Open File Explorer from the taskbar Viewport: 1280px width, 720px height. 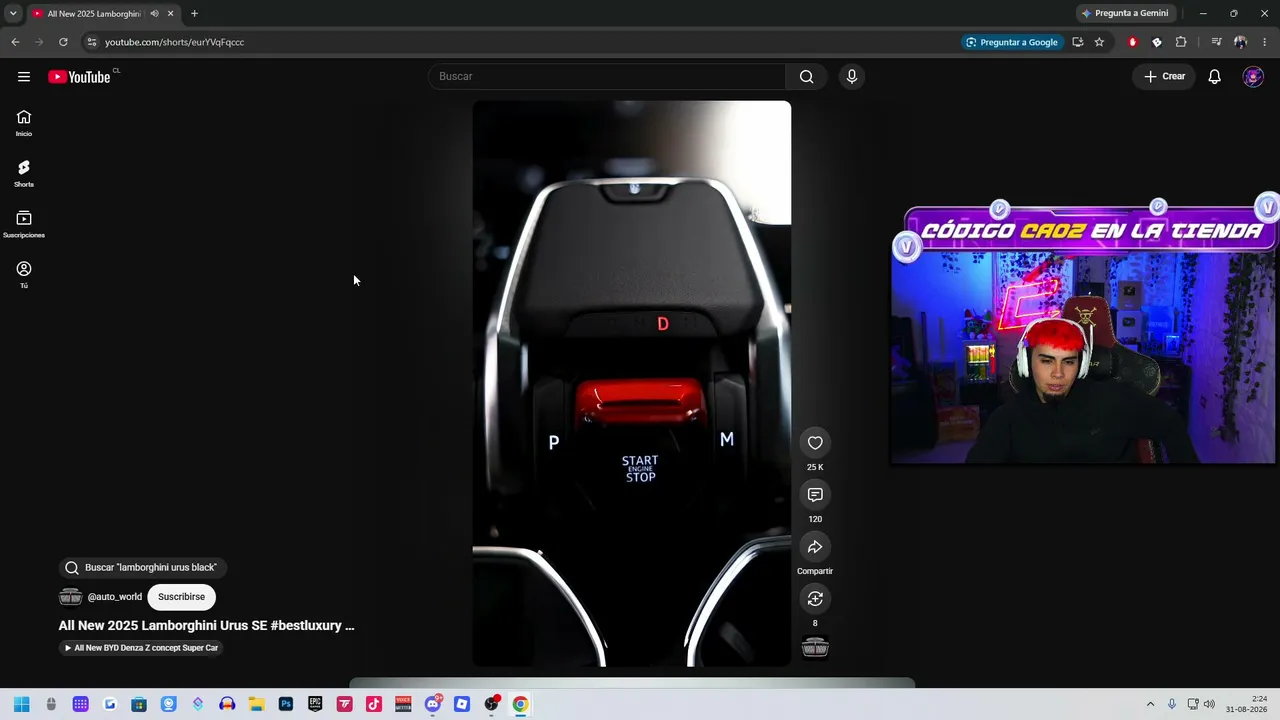256,704
